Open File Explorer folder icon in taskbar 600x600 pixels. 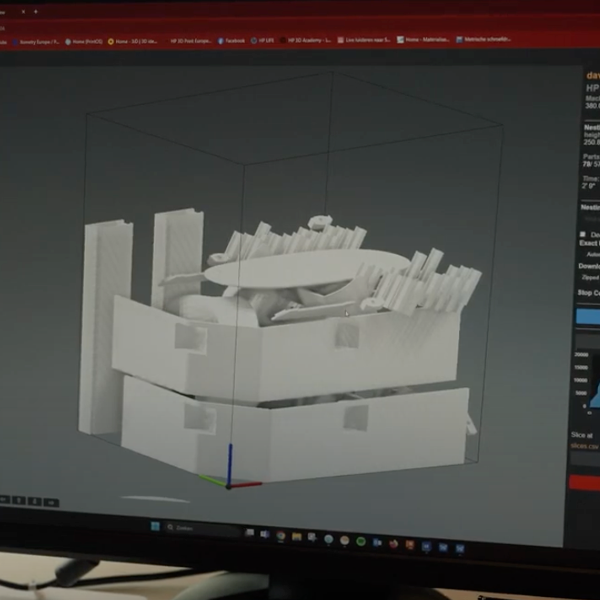[297, 537]
